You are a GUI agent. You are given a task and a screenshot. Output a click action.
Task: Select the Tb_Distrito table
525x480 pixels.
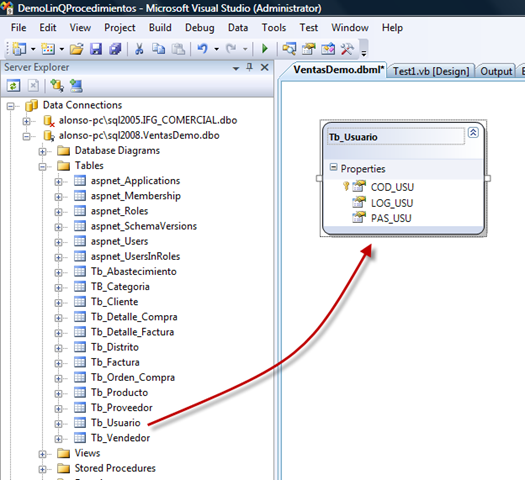[x=115, y=347]
